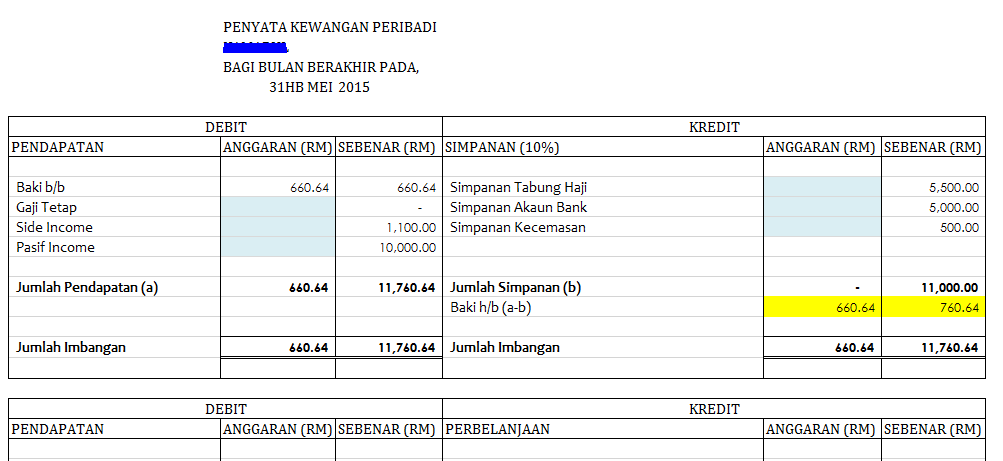
Task: Select the title PENYATA KEWANGAN PERIBADI
Action: pyautogui.click(x=329, y=27)
